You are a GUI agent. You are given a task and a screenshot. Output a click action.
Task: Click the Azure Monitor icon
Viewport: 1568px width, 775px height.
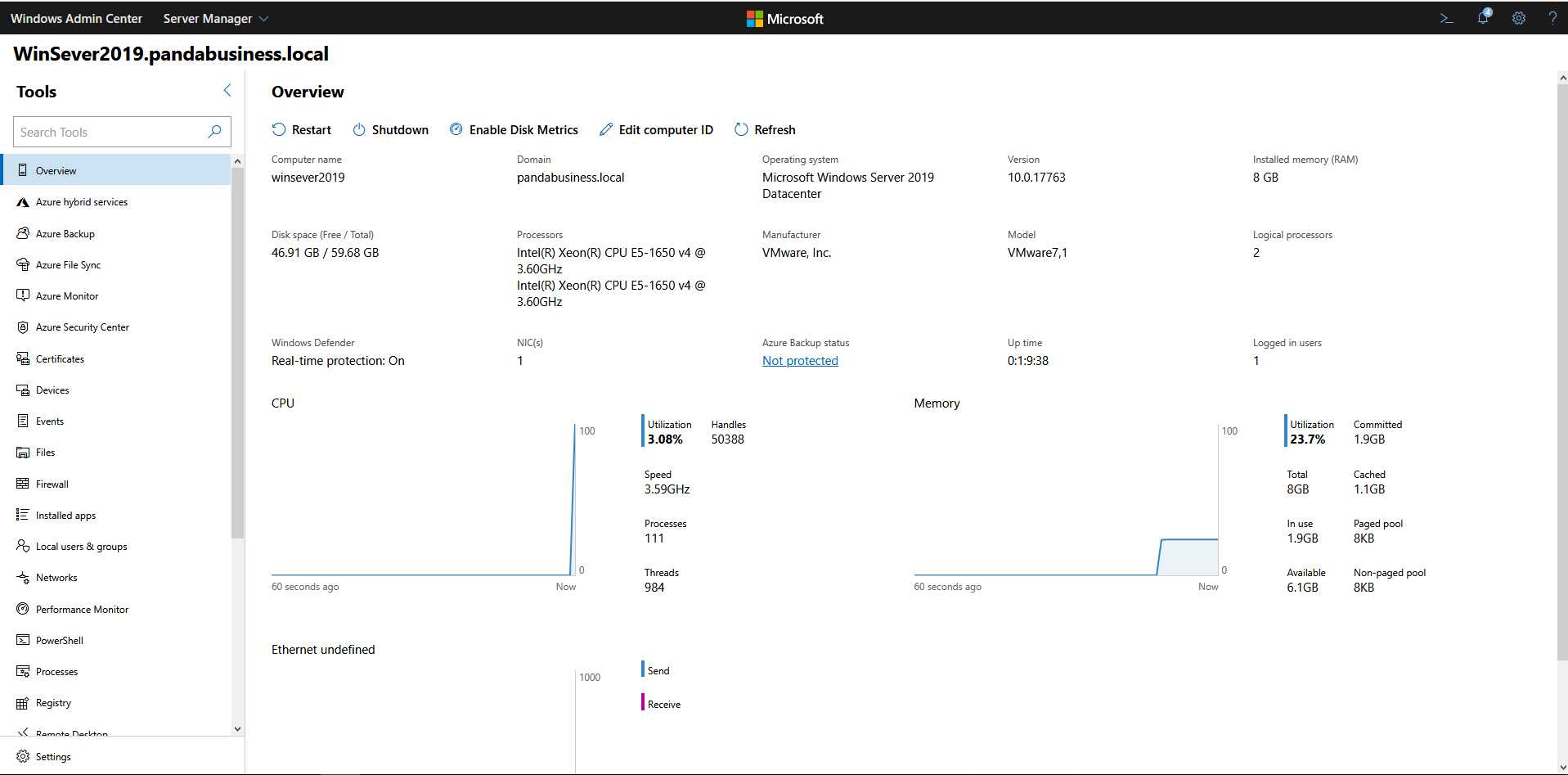coord(23,295)
